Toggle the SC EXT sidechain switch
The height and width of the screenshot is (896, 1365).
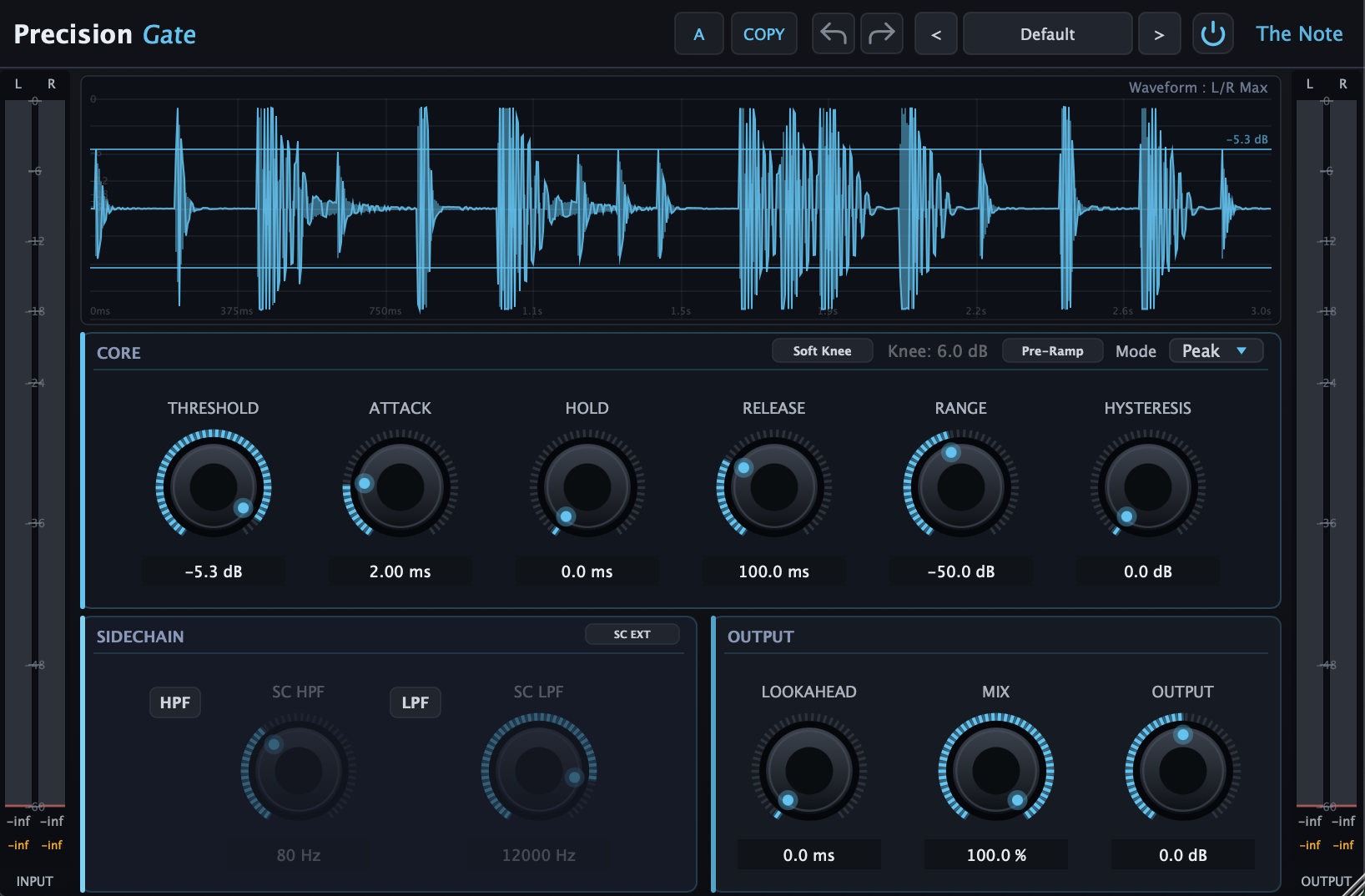[632, 634]
